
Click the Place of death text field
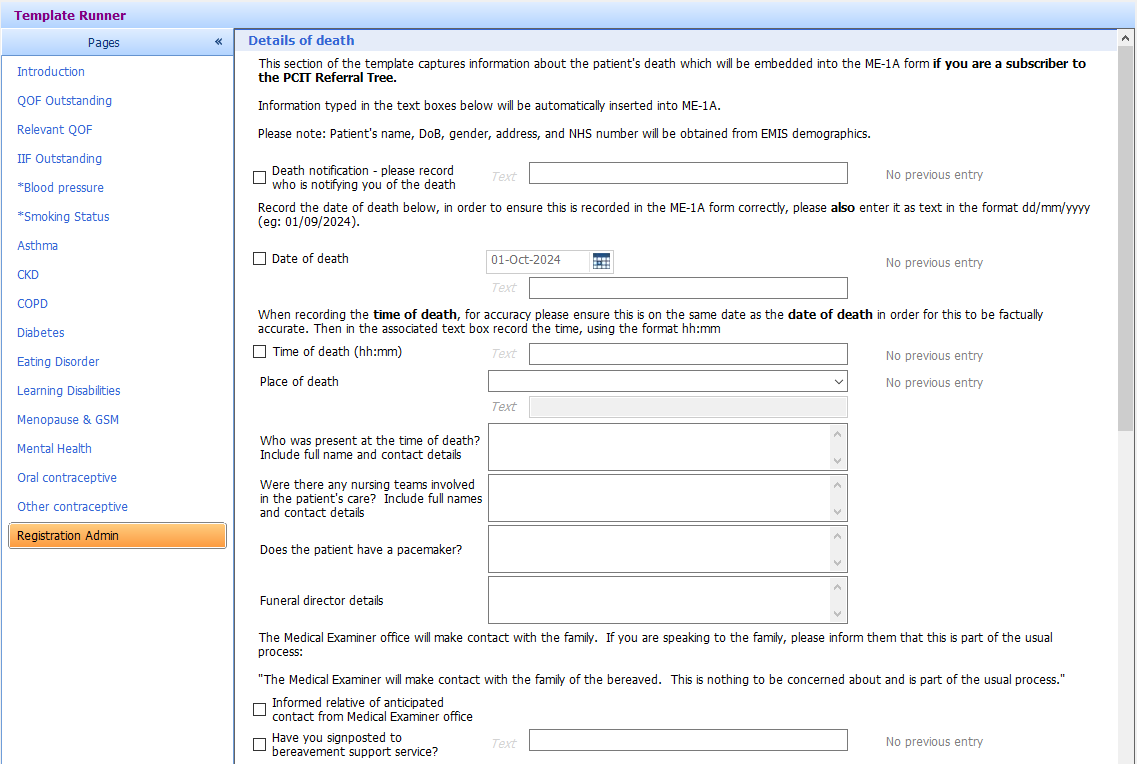click(x=688, y=407)
